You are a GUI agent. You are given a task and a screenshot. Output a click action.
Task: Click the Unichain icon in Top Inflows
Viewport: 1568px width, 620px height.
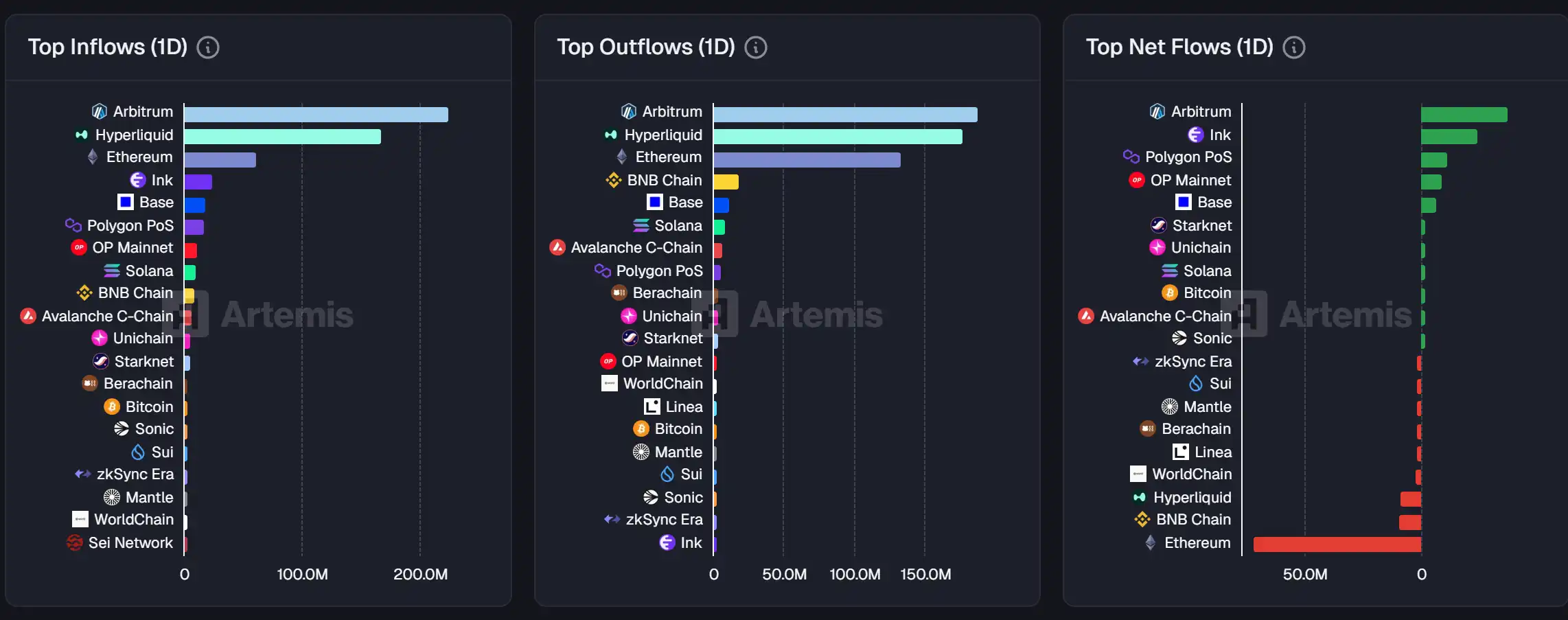point(100,338)
